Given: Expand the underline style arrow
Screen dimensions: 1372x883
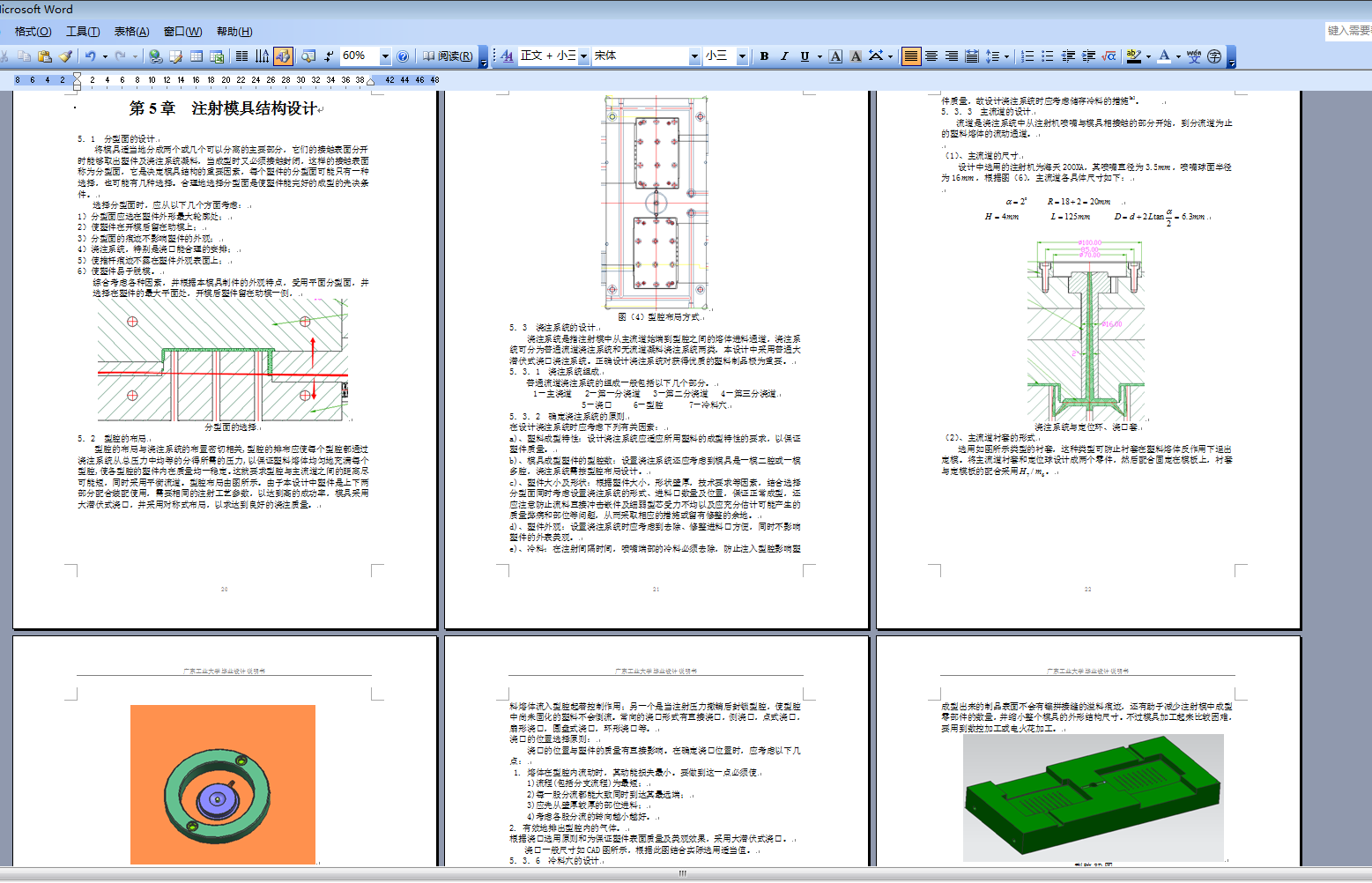Looking at the screenshot, I should click(x=819, y=56).
